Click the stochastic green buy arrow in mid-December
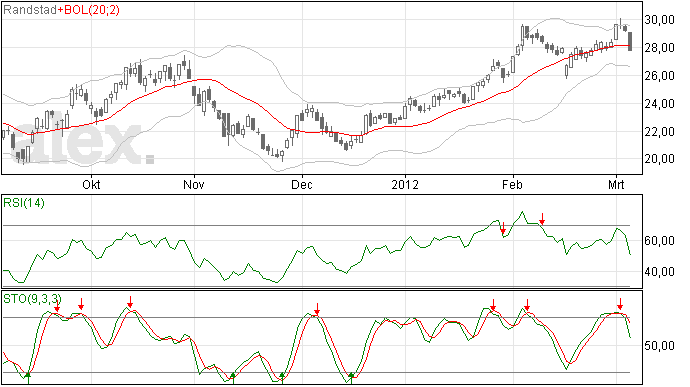 (x=351, y=378)
